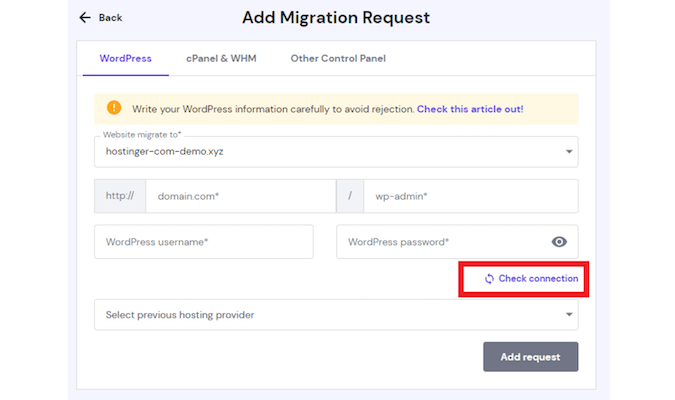Focus the wp-admin input field
675x400 pixels.
471,196
